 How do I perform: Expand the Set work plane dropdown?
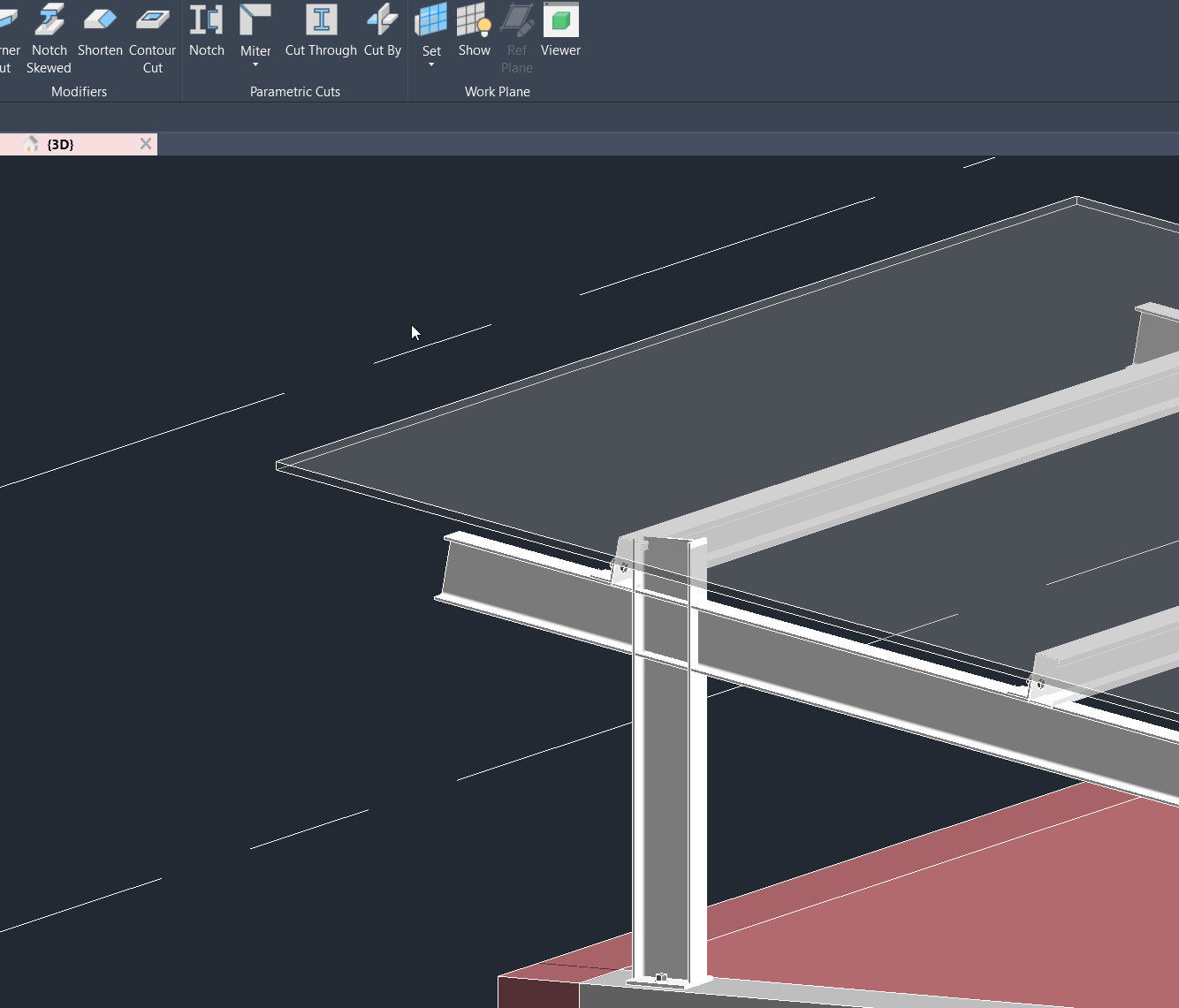tap(430, 65)
